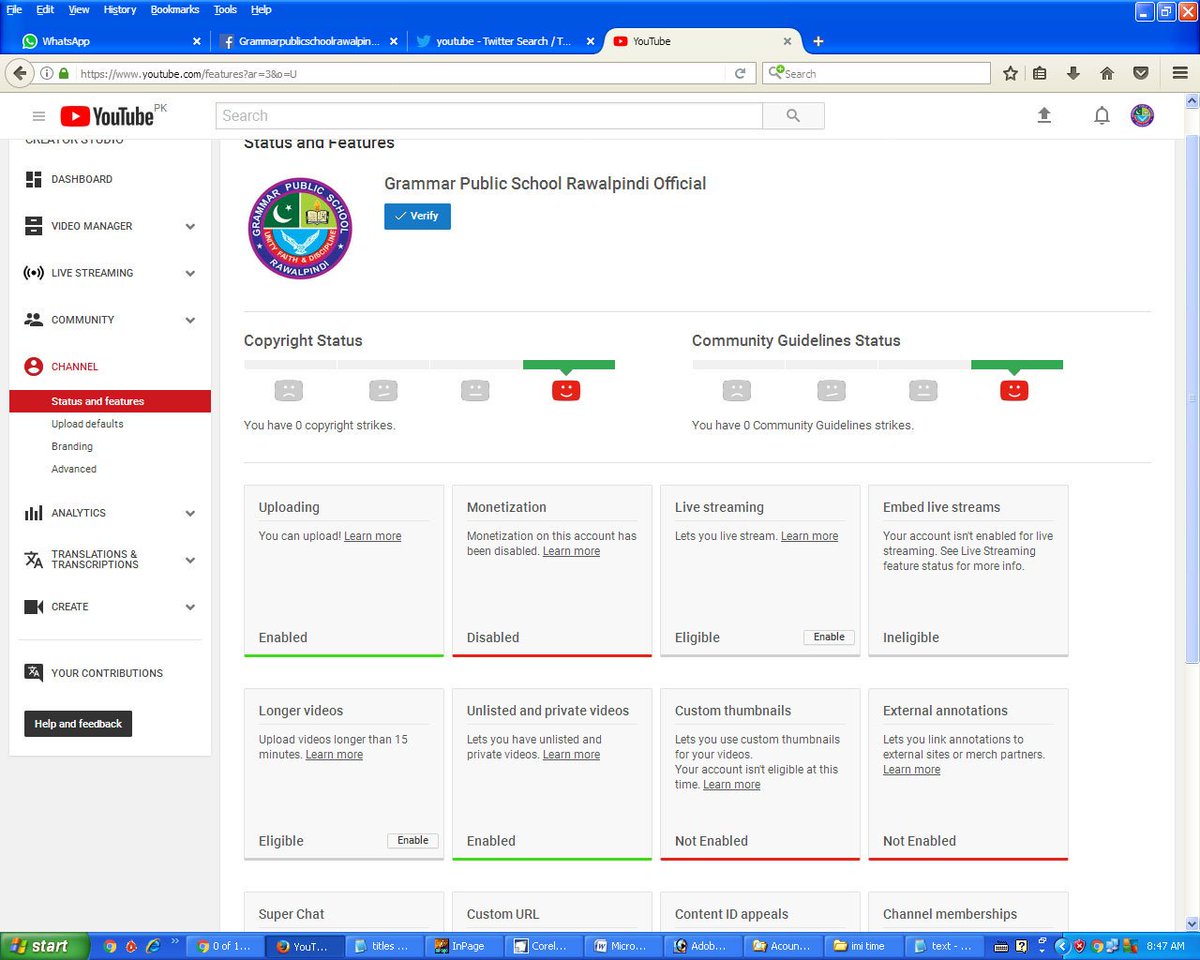
Task: Click Firefox back arrow button
Action: (x=19, y=73)
